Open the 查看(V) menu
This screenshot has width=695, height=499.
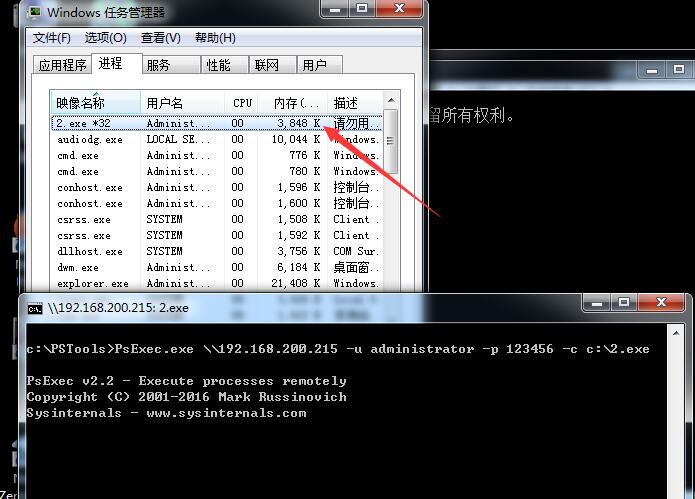[160, 38]
